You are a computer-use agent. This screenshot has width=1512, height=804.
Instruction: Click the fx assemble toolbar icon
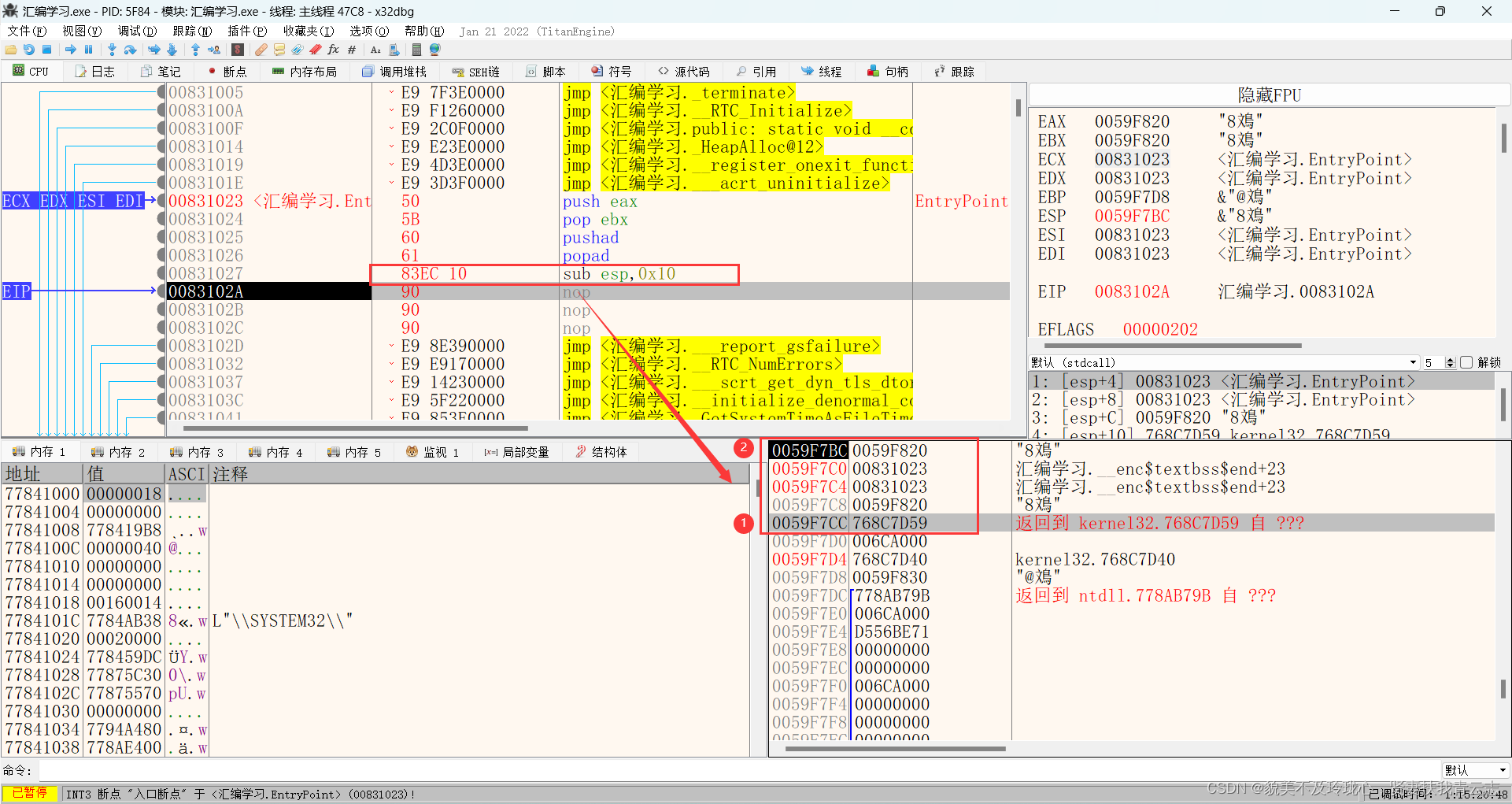pos(333,49)
